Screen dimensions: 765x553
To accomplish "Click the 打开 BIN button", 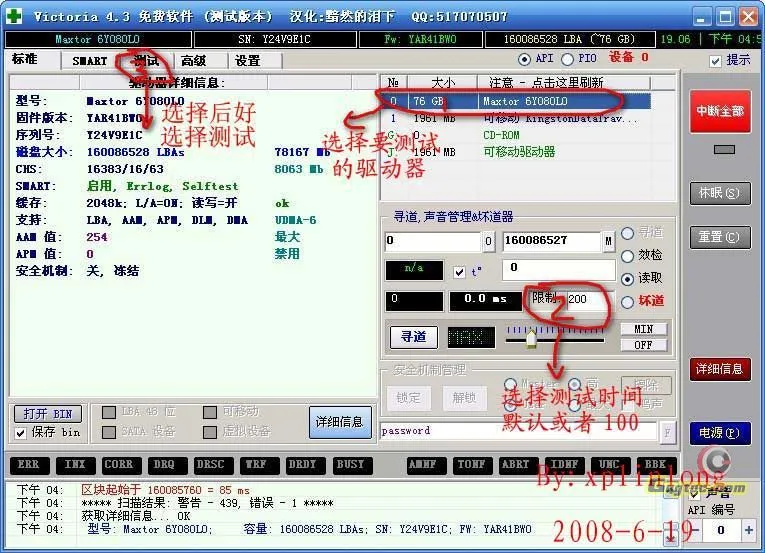I will tap(48, 414).
